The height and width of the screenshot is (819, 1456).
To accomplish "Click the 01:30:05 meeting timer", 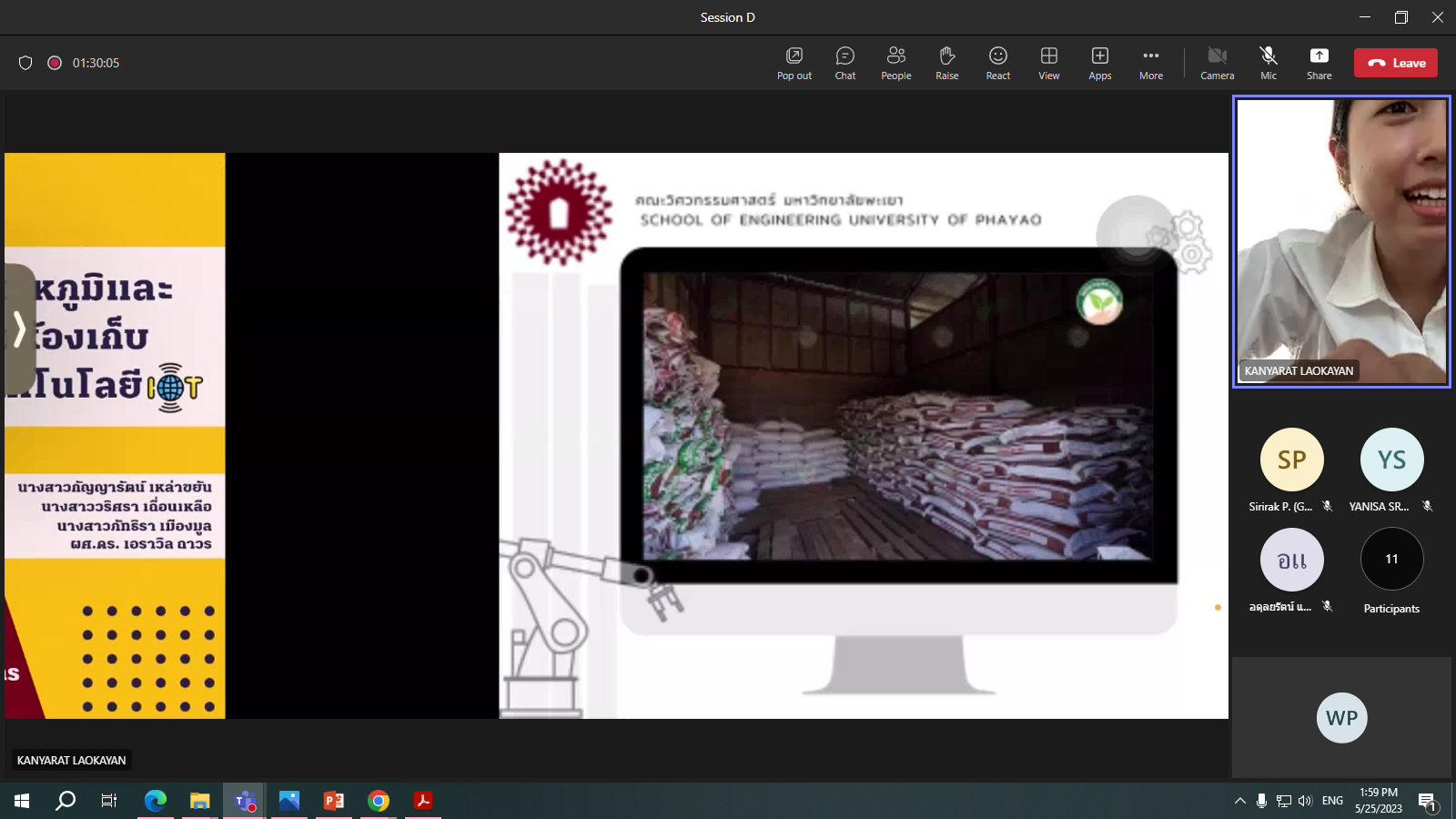I will tap(96, 63).
